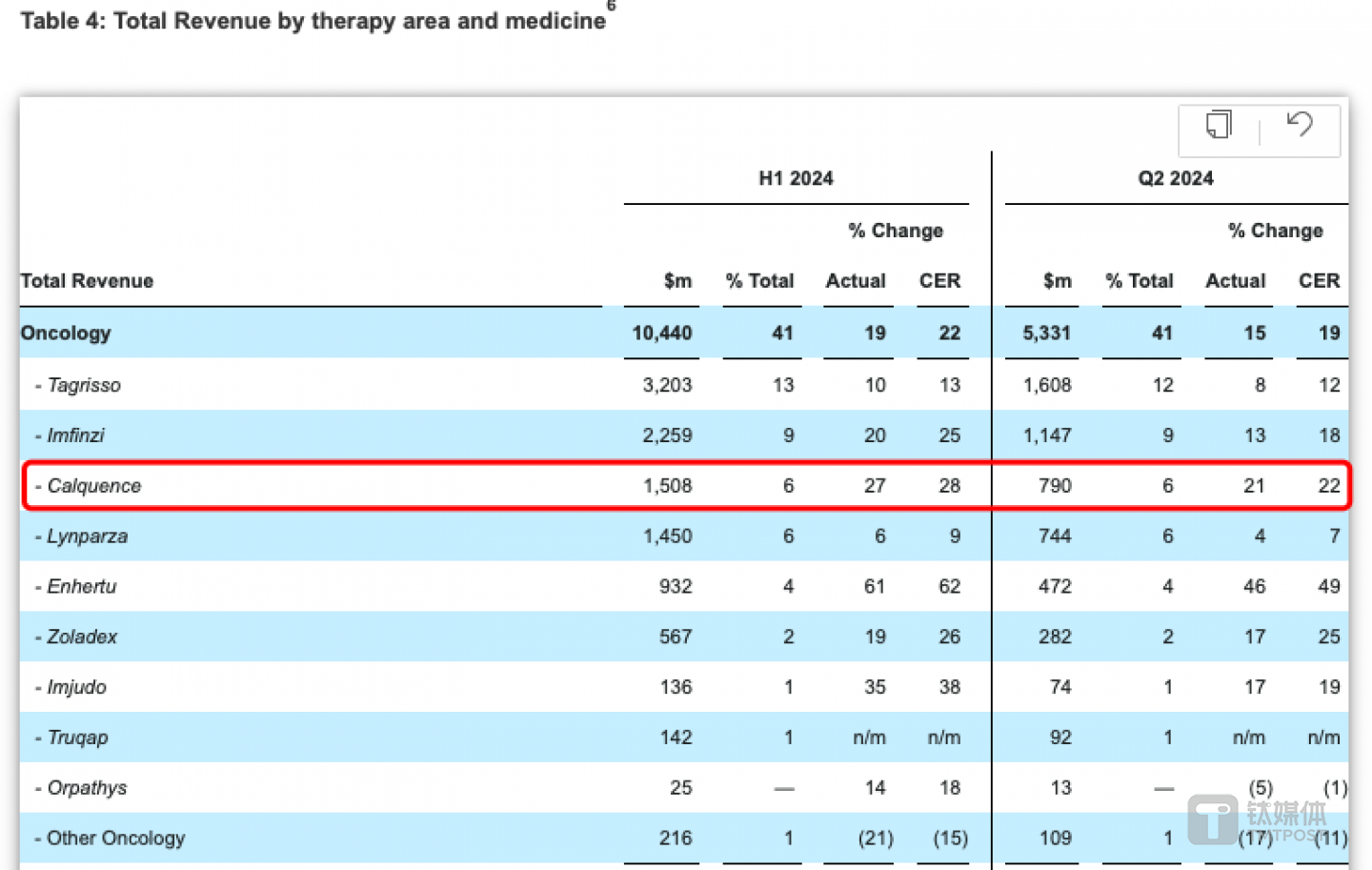Click the copy pages icon above the table
The height and width of the screenshot is (870, 1372).
click(x=1219, y=126)
